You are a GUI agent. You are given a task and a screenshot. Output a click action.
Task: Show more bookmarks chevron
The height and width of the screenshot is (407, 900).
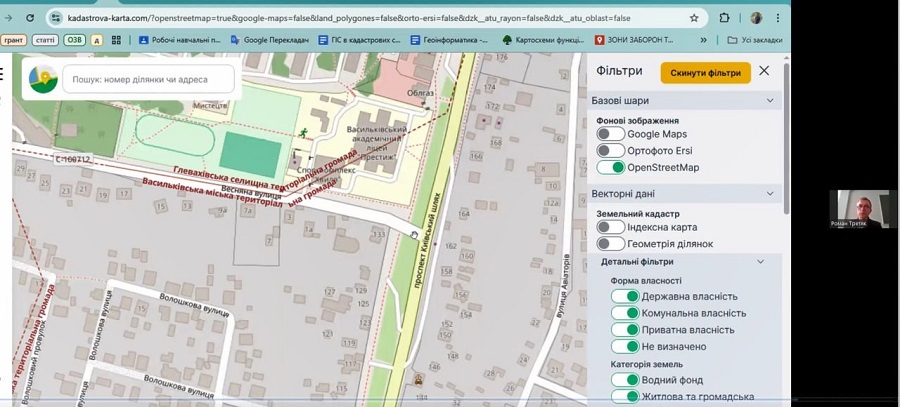click(703, 40)
